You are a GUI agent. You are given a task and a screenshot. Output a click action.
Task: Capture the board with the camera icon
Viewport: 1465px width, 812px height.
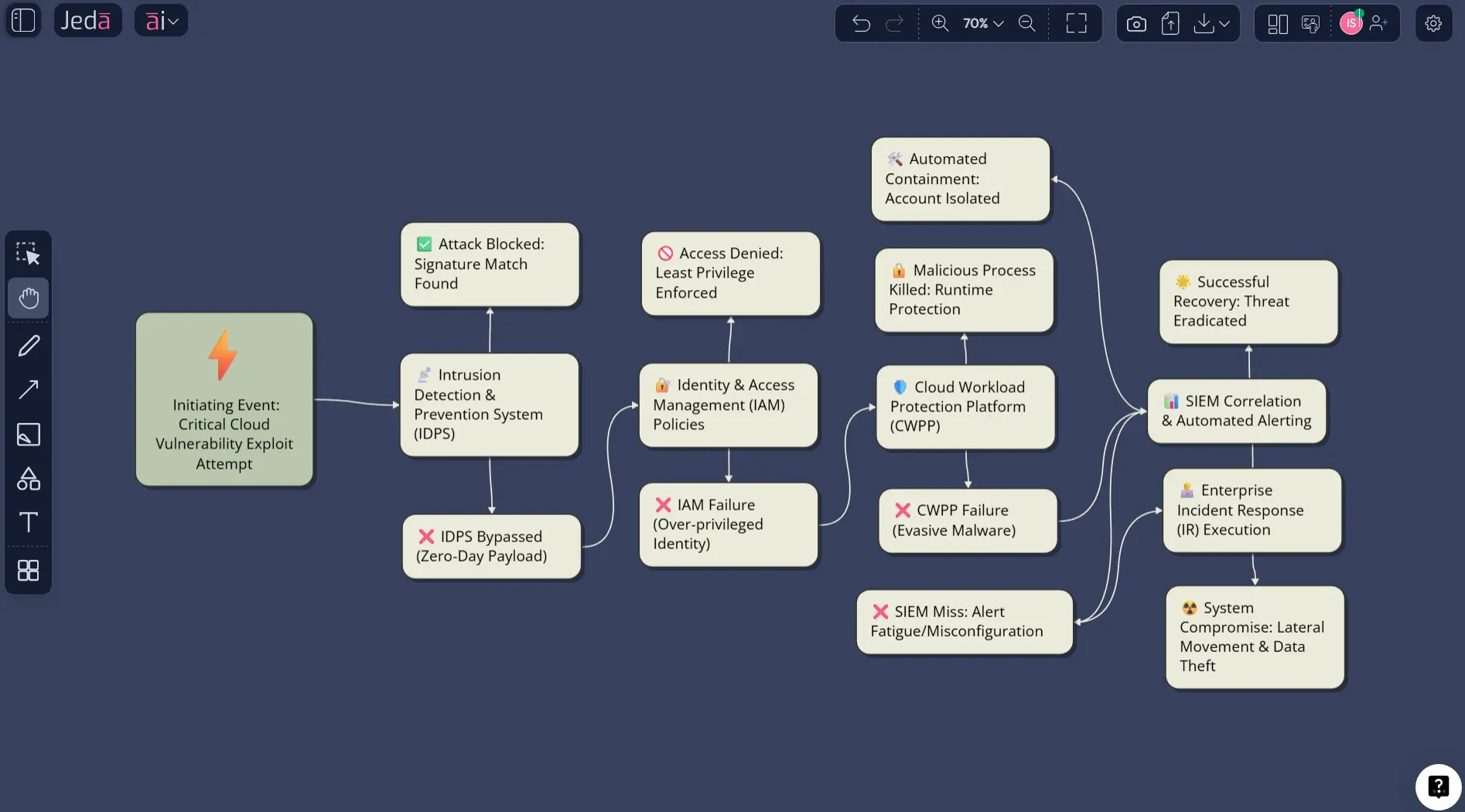1135,23
